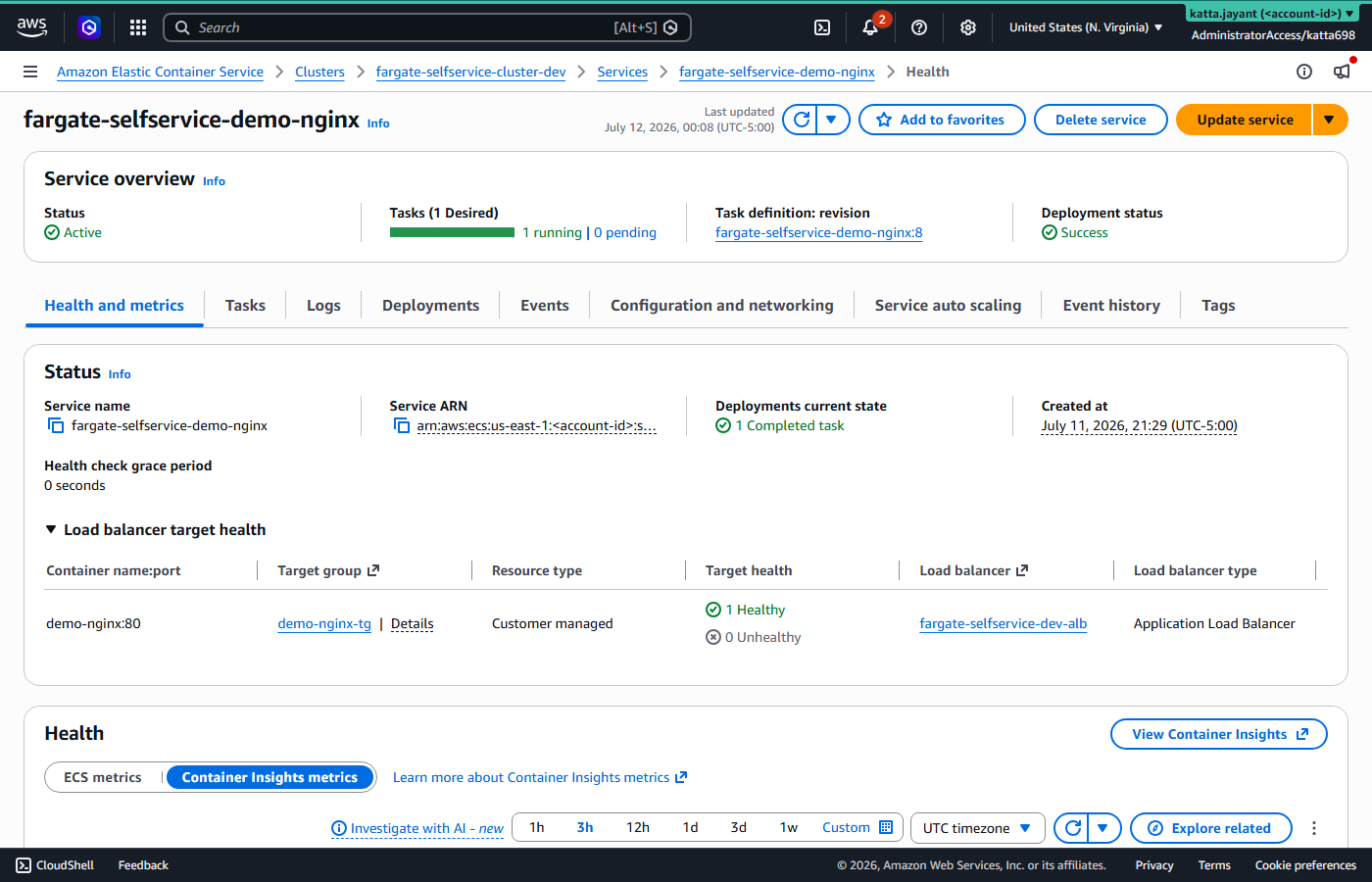Screen dimensions: 1372x882
Task: Open the metrics refresh interval dropdown arrow
Action: click(x=1103, y=828)
